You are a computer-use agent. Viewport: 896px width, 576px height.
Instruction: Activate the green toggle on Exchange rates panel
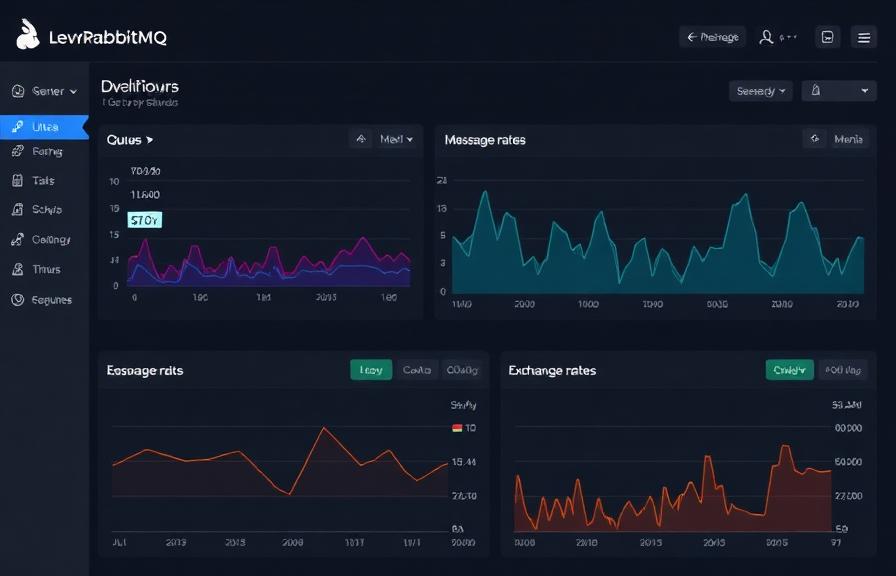[789, 369]
